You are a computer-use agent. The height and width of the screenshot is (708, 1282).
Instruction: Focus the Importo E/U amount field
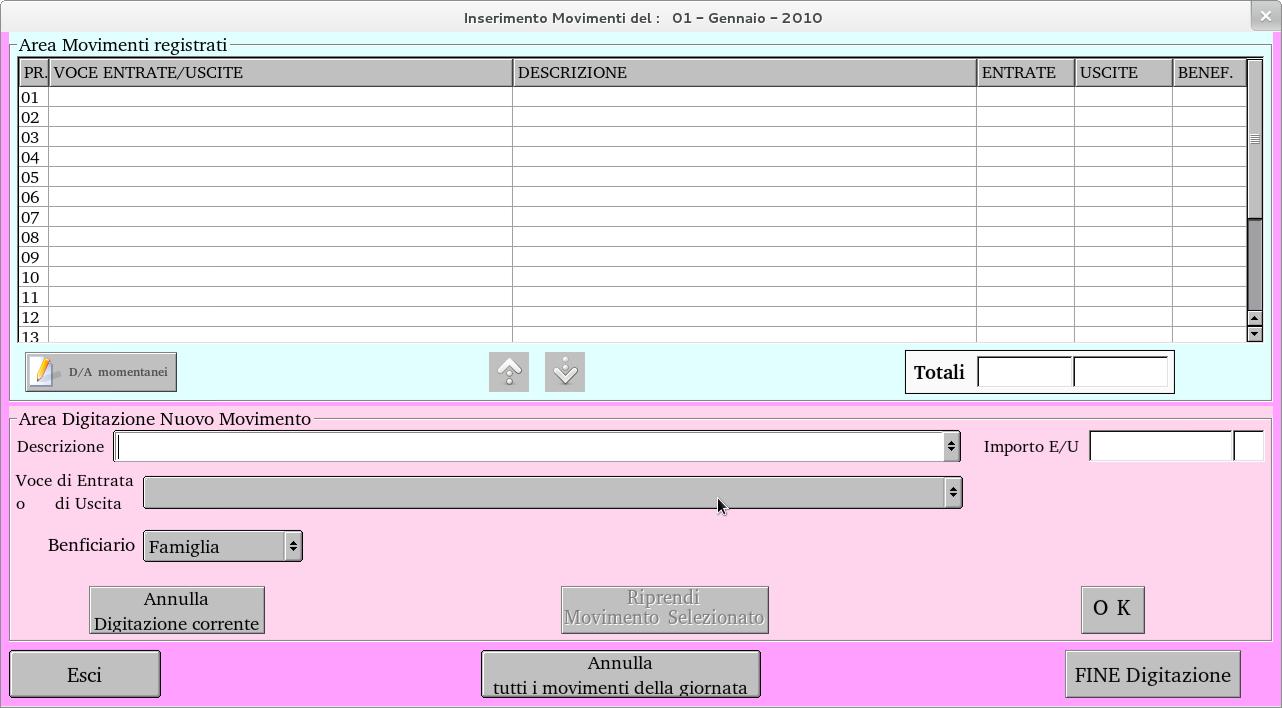point(1160,447)
